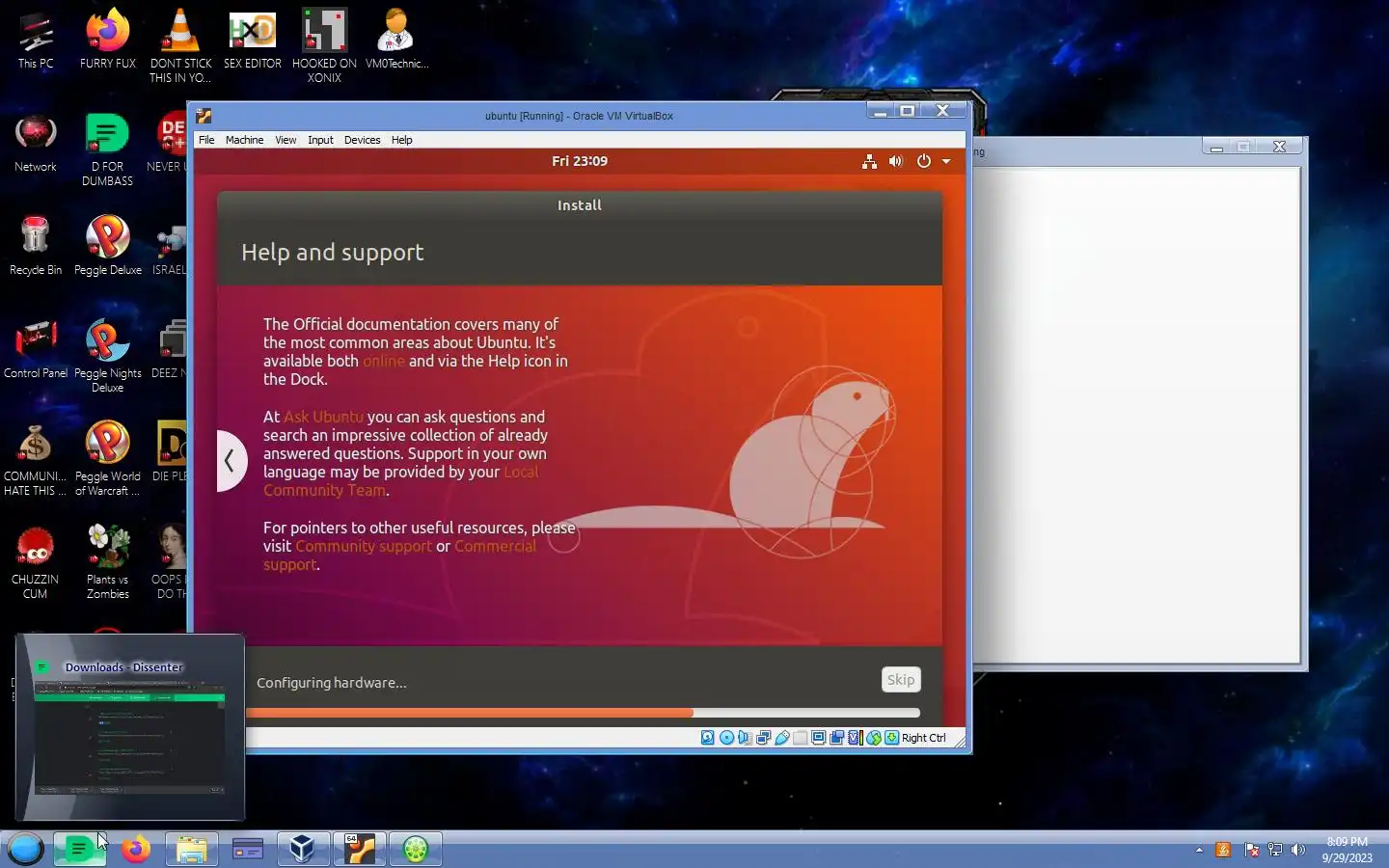This screenshot has width=1389, height=868.
Task: Open the This PC desktop icon
Action: [36, 41]
